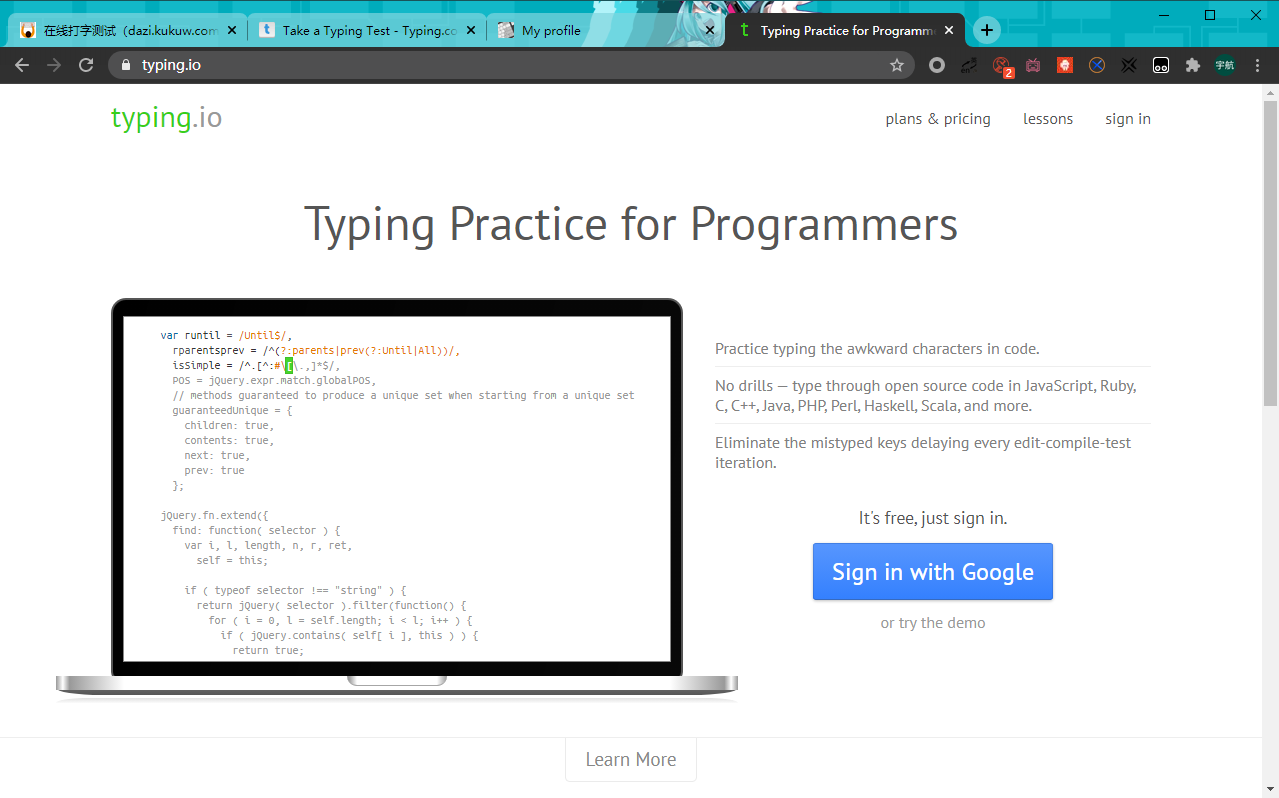Switch to Take a Typing Test tab

point(365,30)
